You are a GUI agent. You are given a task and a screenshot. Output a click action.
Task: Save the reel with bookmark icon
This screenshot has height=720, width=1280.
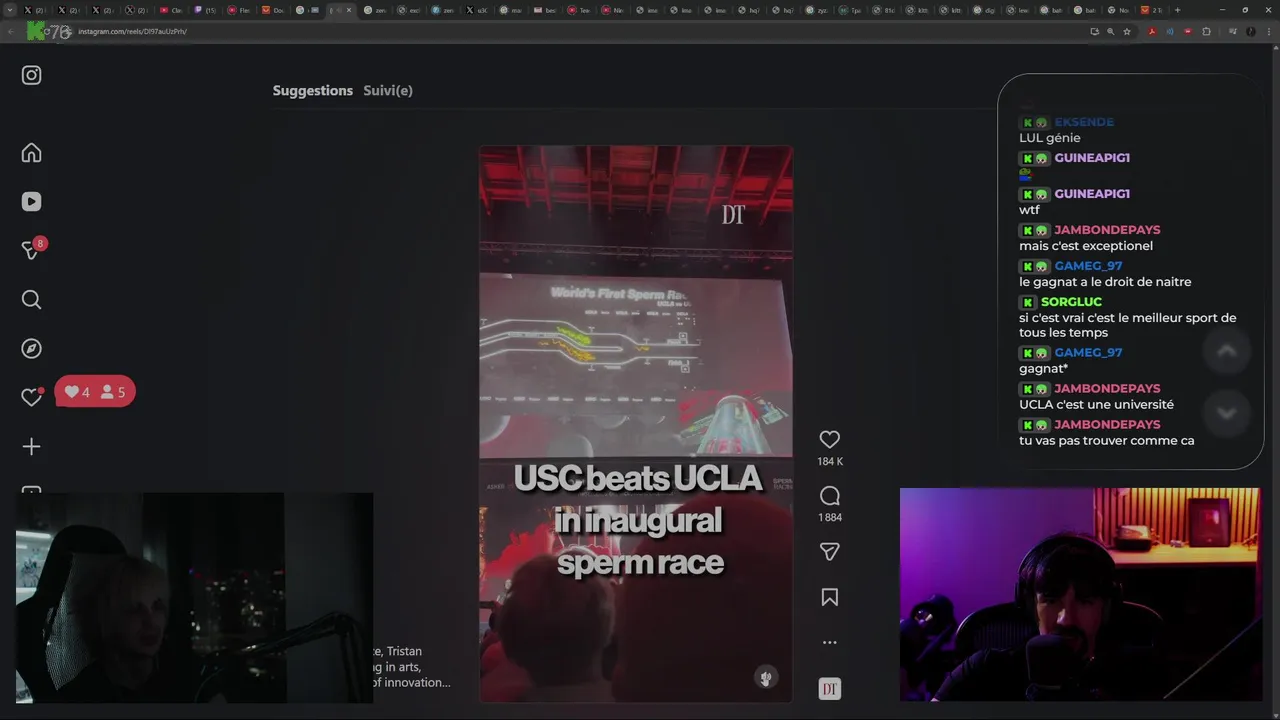click(x=829, y=597)
